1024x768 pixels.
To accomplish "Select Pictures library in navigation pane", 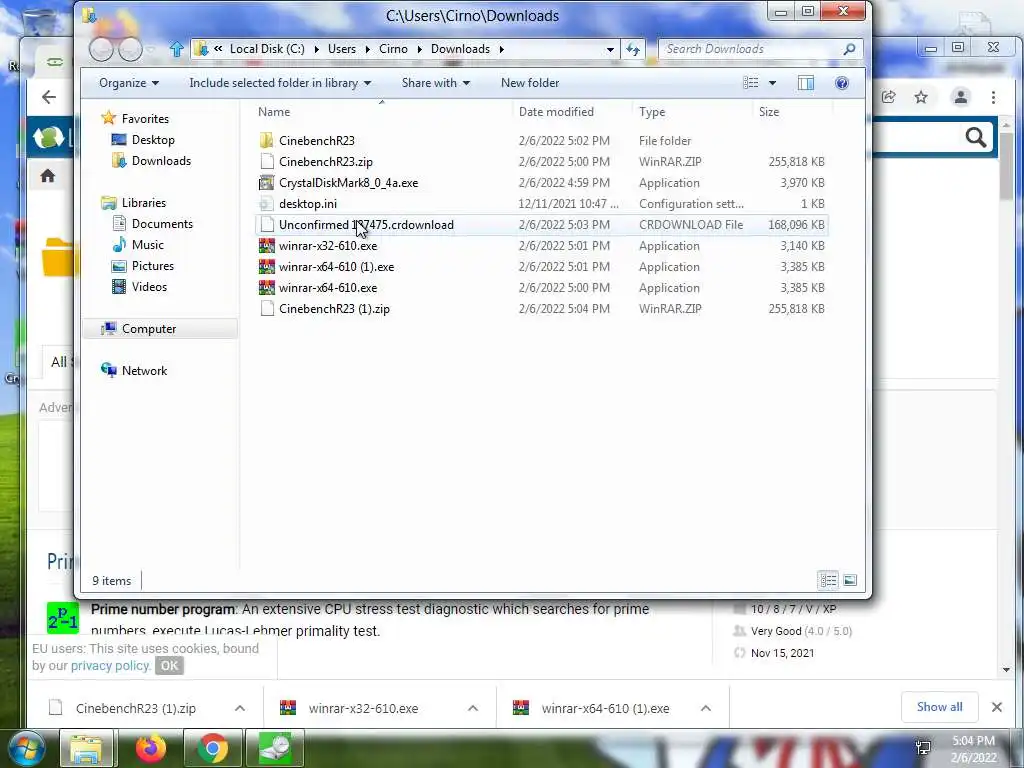I will click(152, 266).
